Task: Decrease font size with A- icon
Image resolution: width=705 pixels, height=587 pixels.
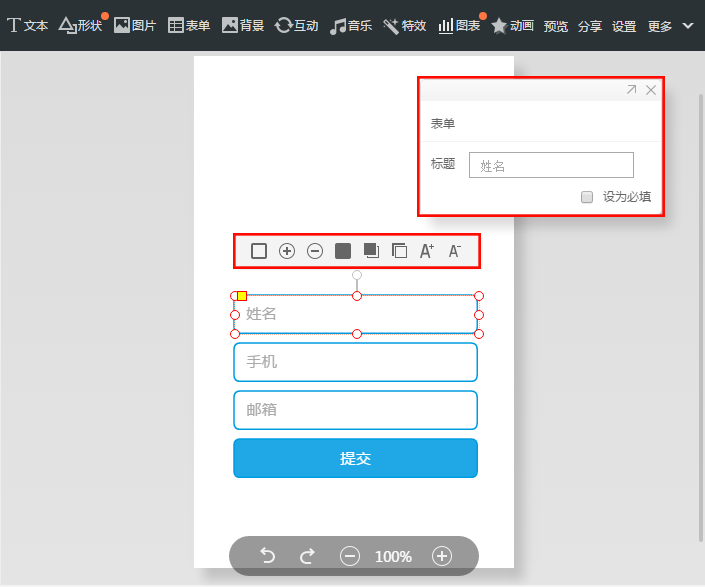Action: point(455,251)
